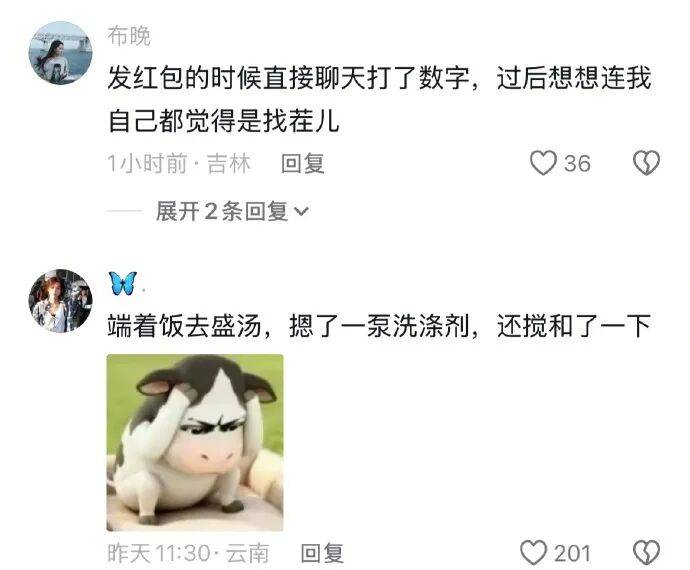This screenshot has height=570, width=690.
Task: Dislike 布晚's comment with broken heart
Action: click(x=646, y=163)
